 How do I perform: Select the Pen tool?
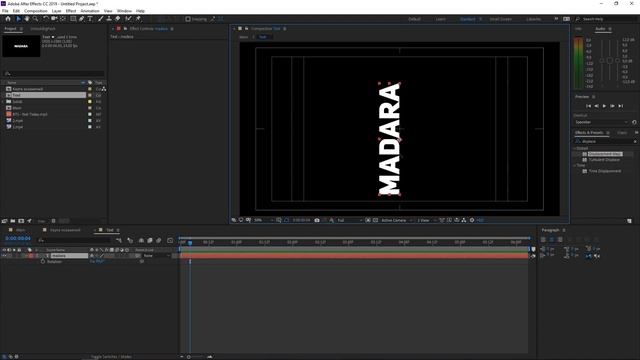tap(82, 19)
